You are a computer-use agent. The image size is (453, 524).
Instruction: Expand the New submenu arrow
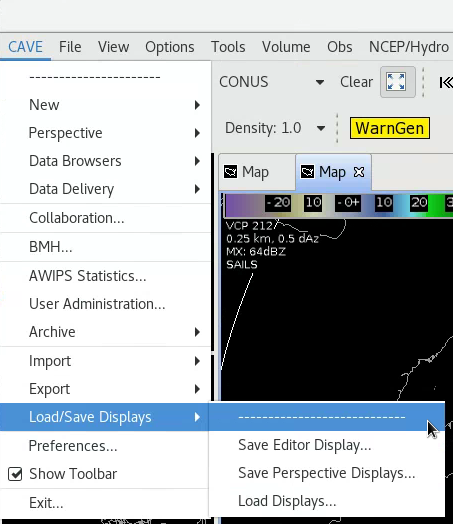[197, 105]
